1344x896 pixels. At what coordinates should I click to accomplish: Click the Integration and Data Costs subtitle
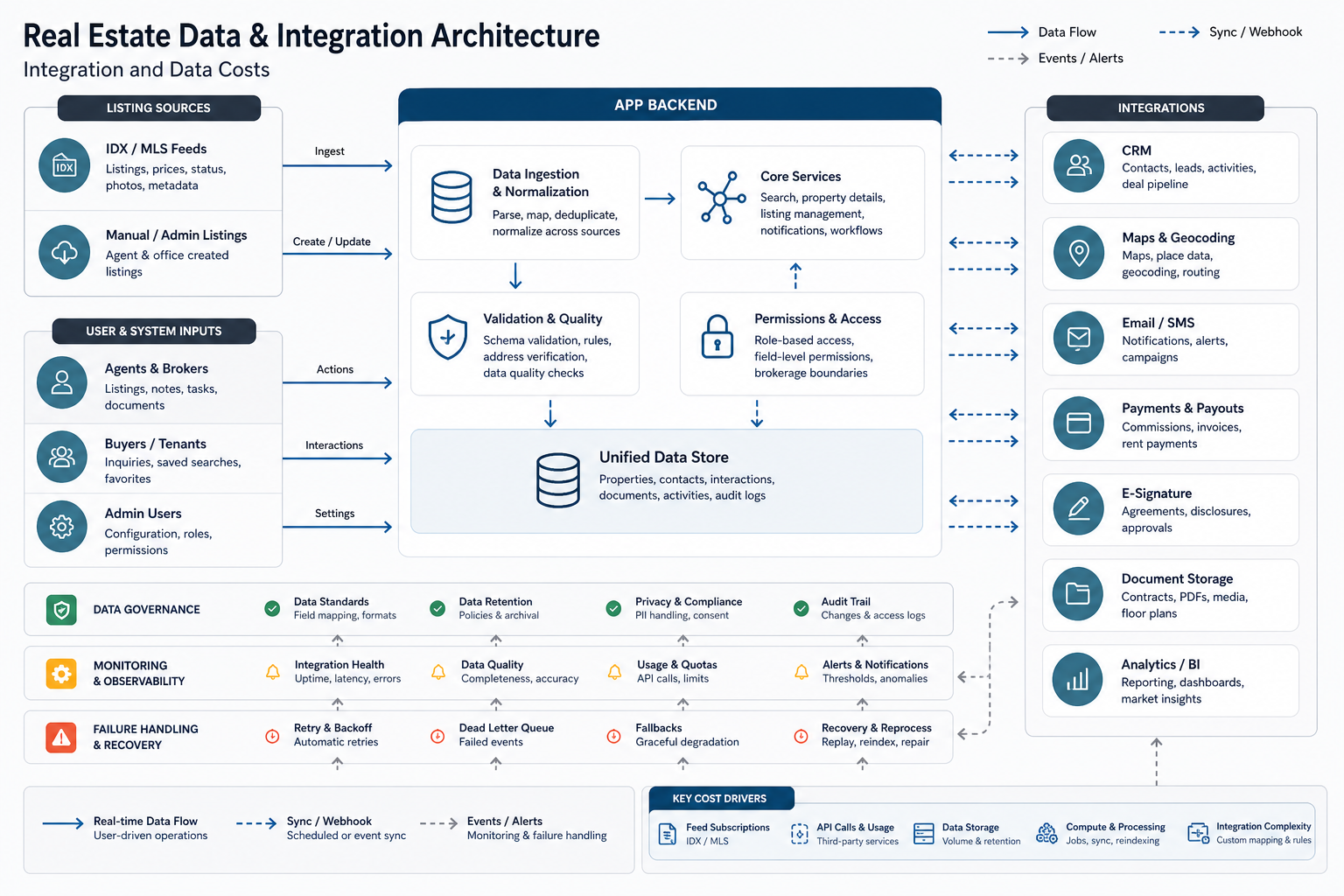147,70
